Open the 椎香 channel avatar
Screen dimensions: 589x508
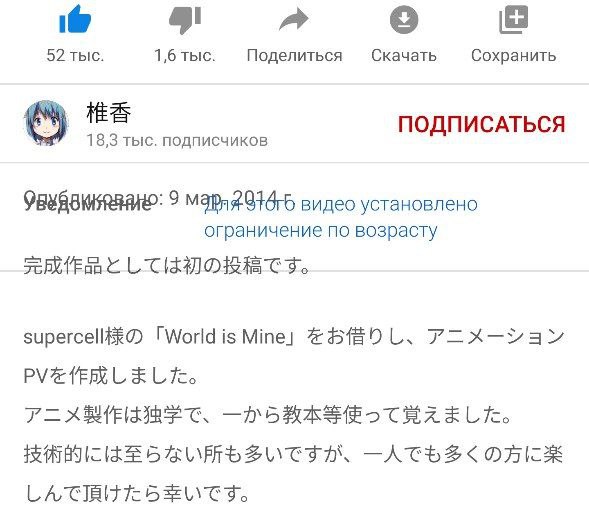point(46,123)
